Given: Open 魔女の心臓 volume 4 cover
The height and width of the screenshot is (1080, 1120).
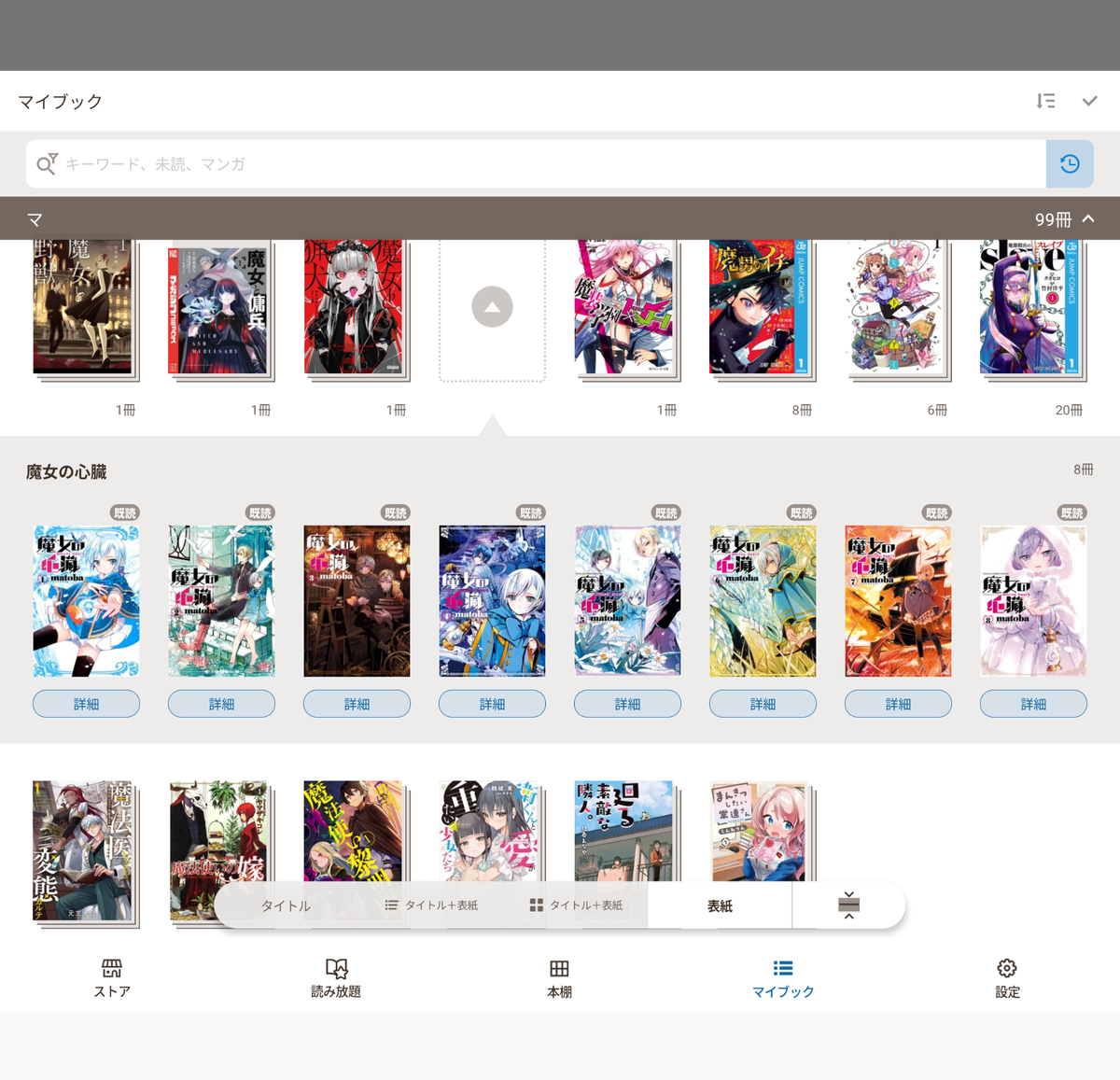Looking at the screenshot, I should [492, 601].
